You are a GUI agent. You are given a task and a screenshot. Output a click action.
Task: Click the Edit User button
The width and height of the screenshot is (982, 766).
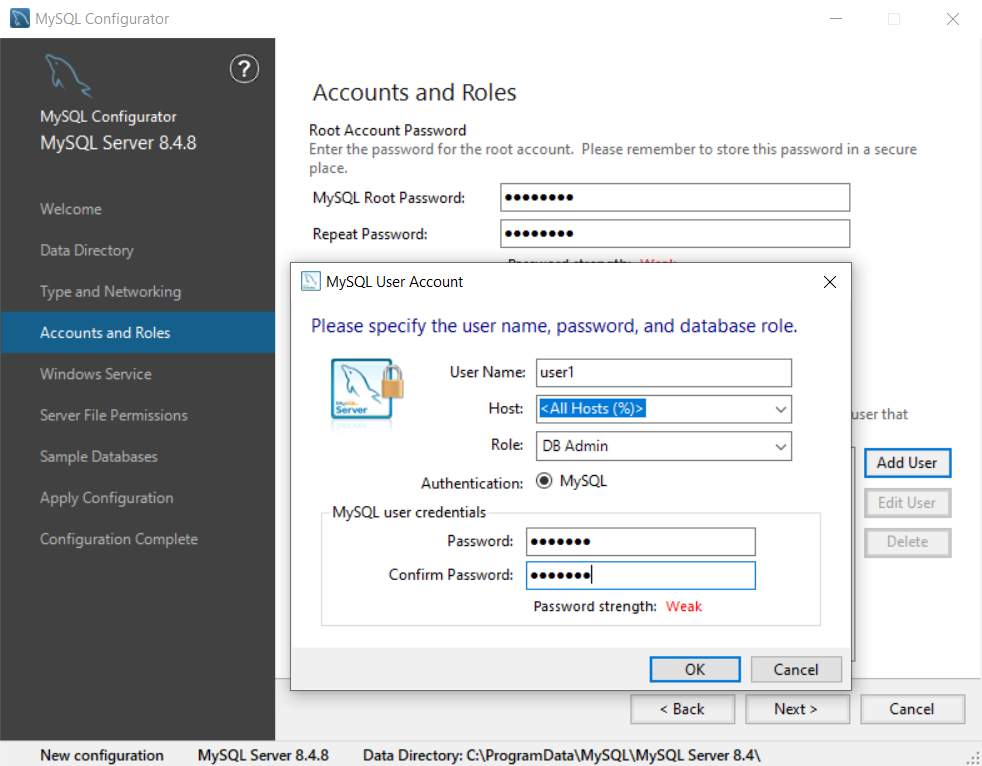pyautogui.click(x=907, y=503)
